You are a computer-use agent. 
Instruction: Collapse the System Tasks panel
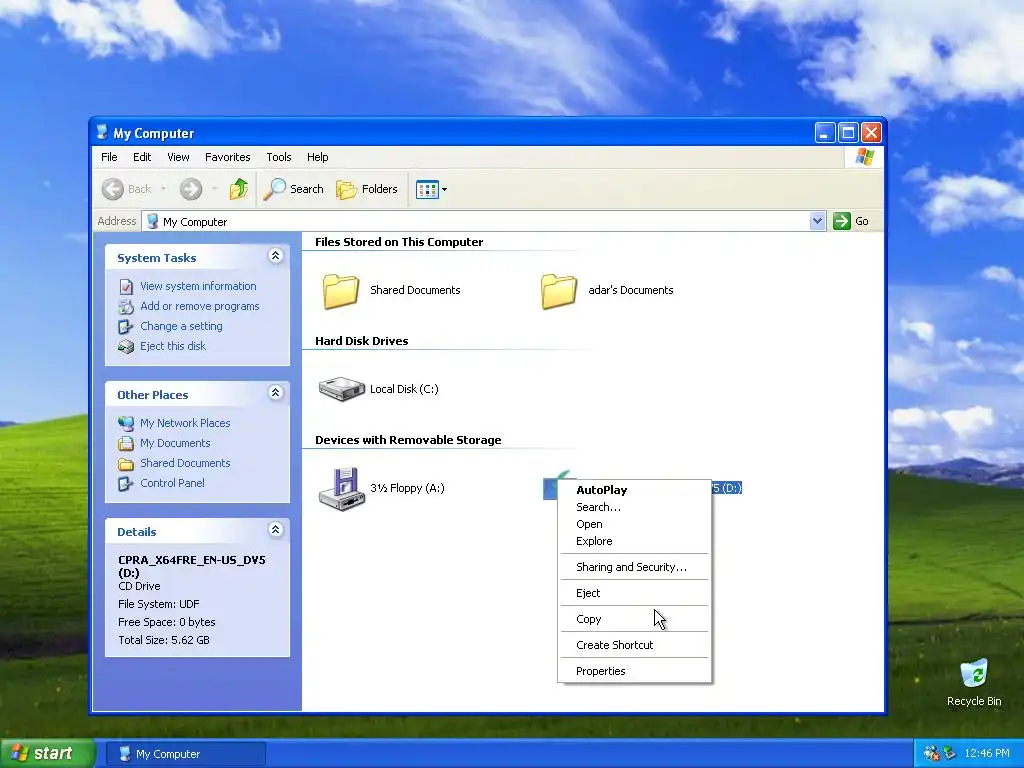tap(276, 256)
